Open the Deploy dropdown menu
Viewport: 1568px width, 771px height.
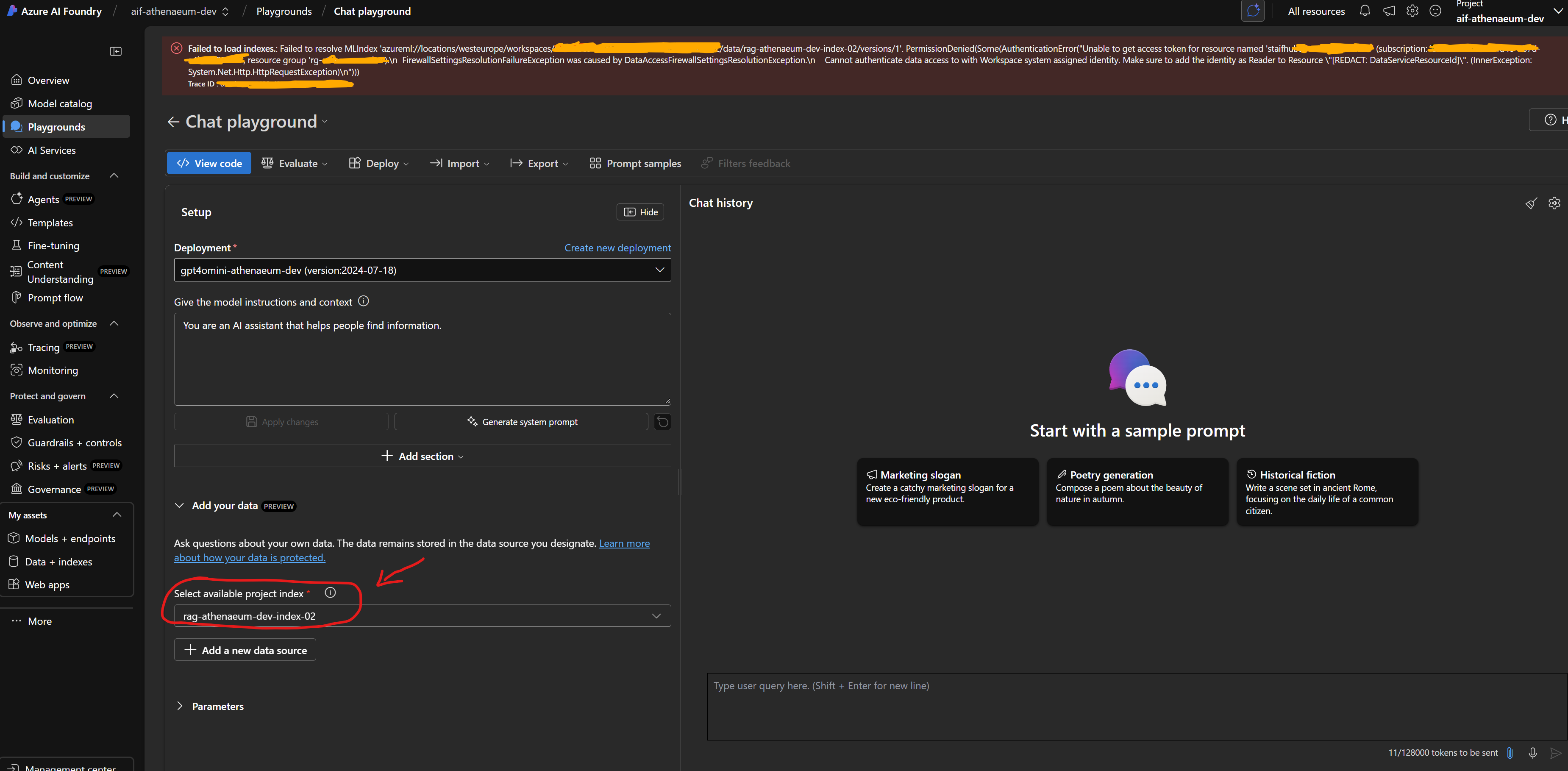pos(379,163)
